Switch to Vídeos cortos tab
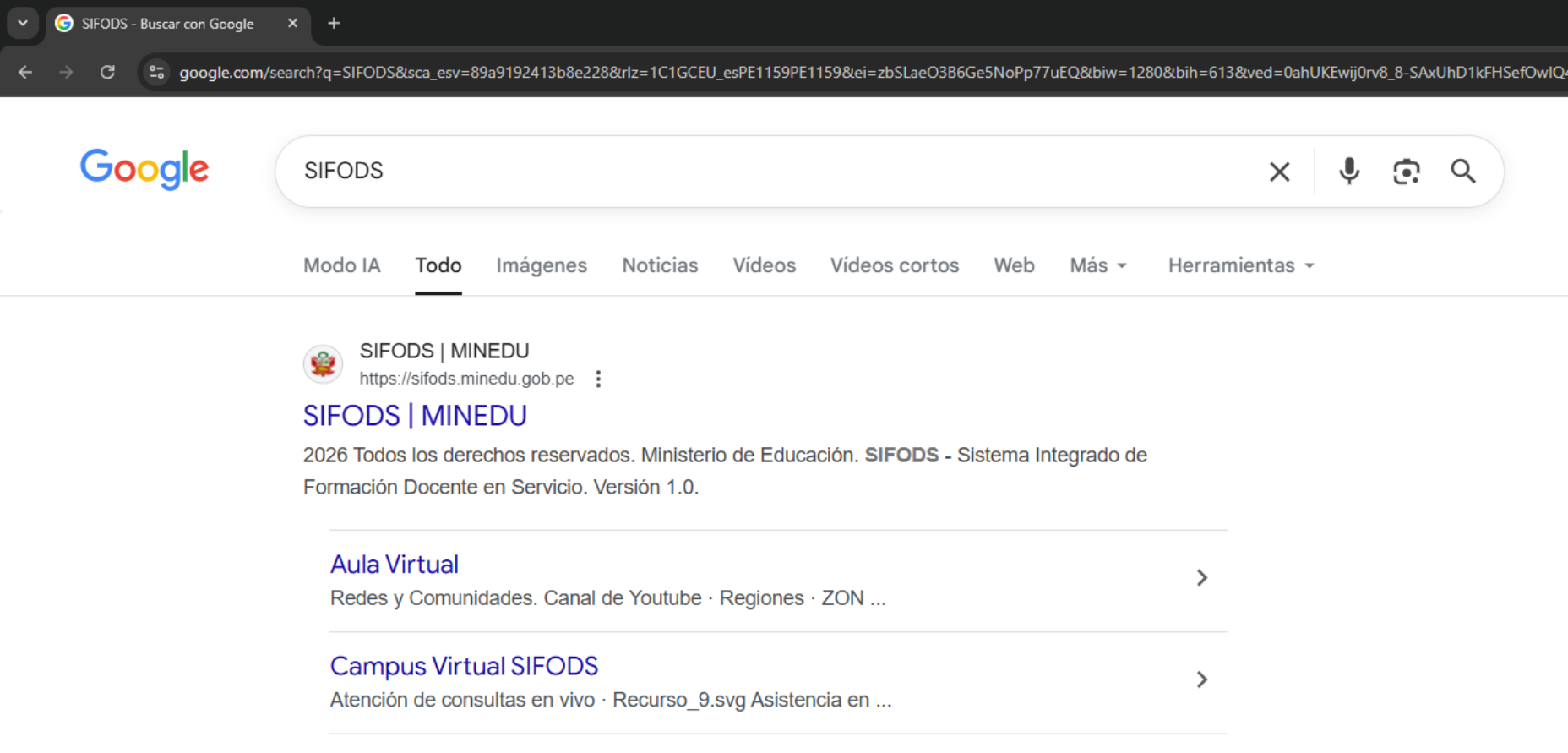Viewport: 1568px width, 753px height. pyautogui.click(x=894, y=265)
